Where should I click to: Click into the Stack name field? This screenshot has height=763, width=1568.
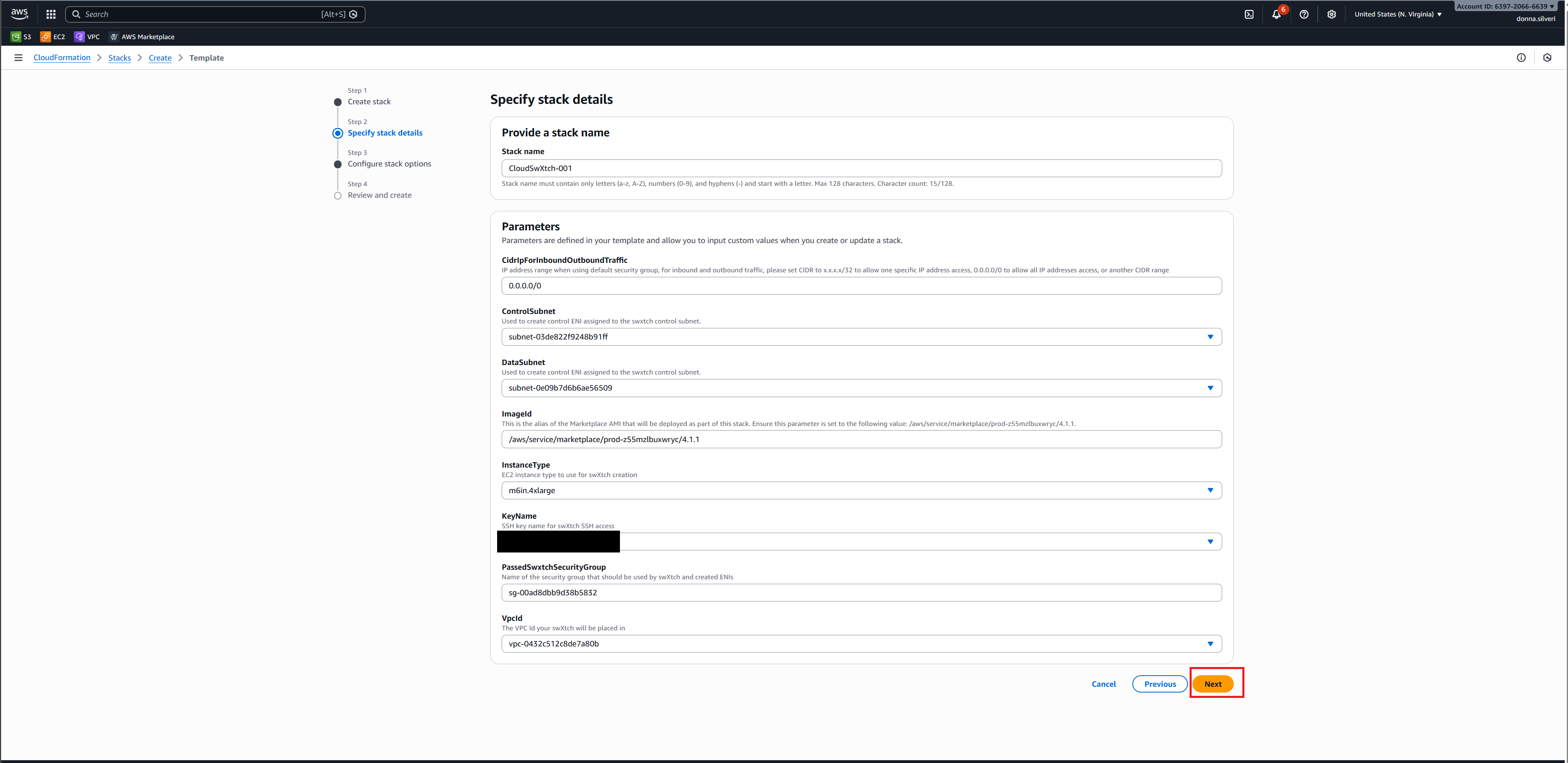[861, 169]
